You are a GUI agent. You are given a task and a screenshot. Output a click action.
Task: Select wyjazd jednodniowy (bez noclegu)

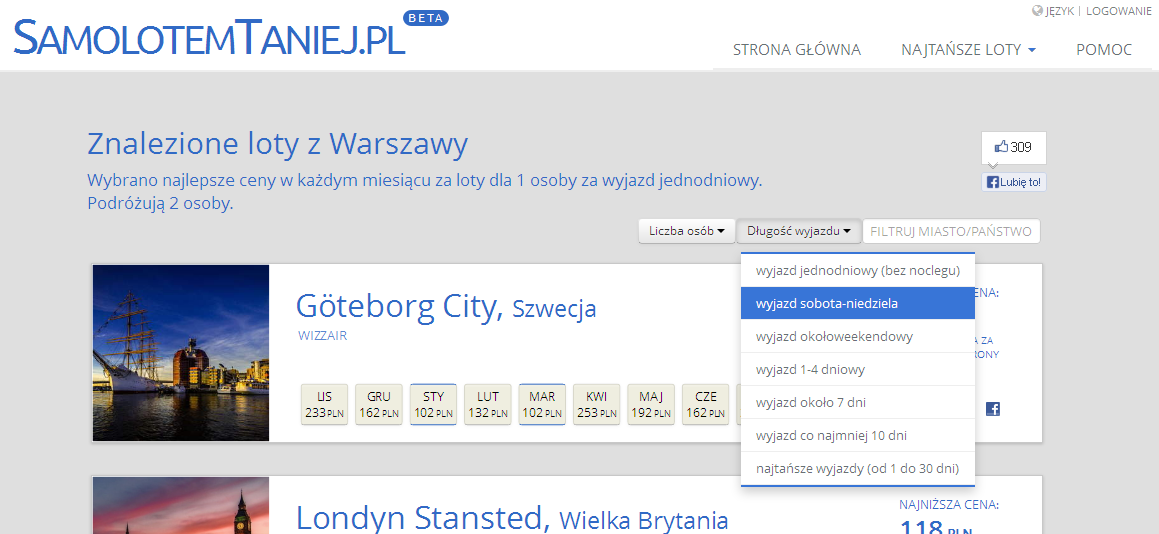tap(857, 270)
